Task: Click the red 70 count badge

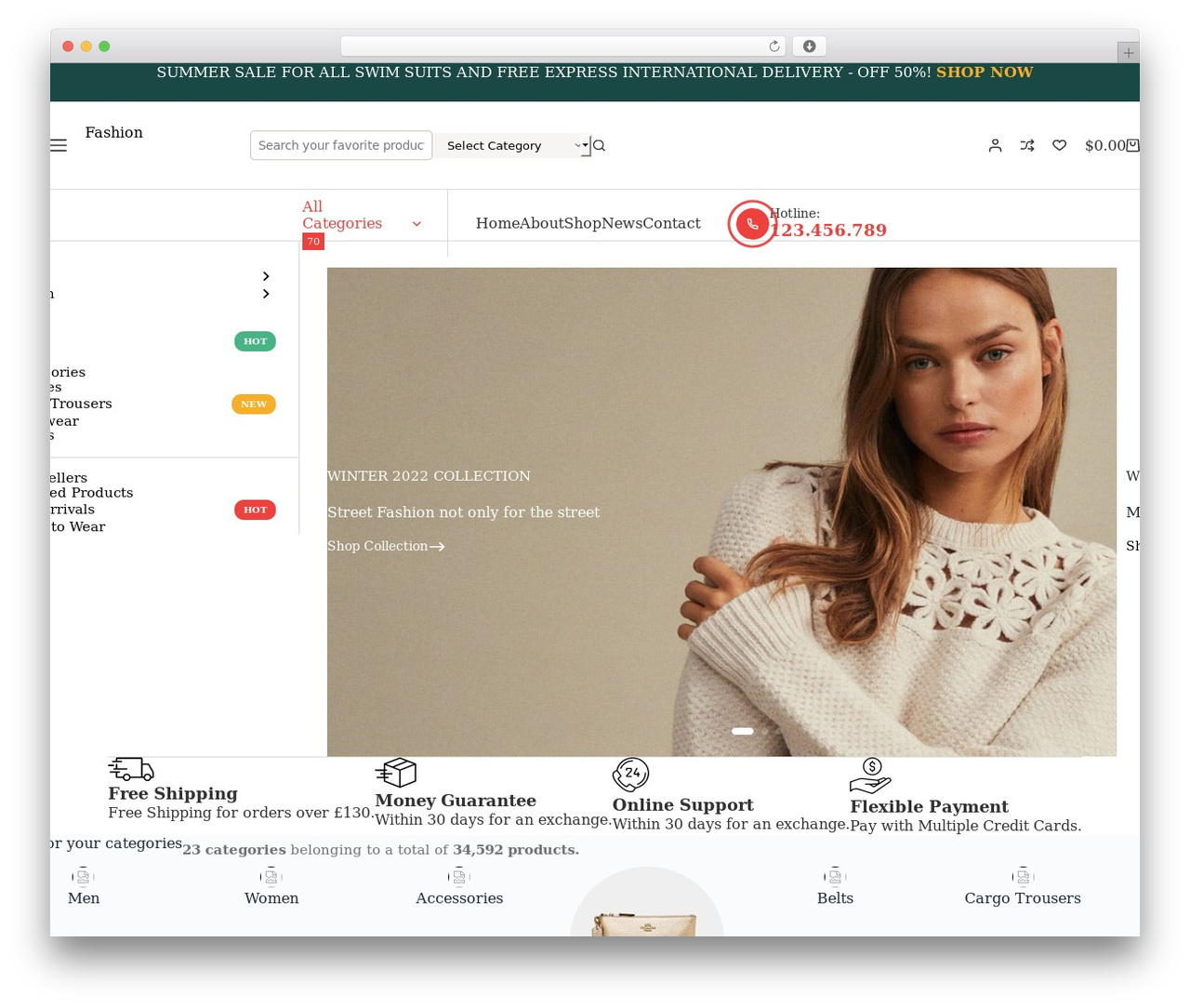Action: [x=313, y=242]
